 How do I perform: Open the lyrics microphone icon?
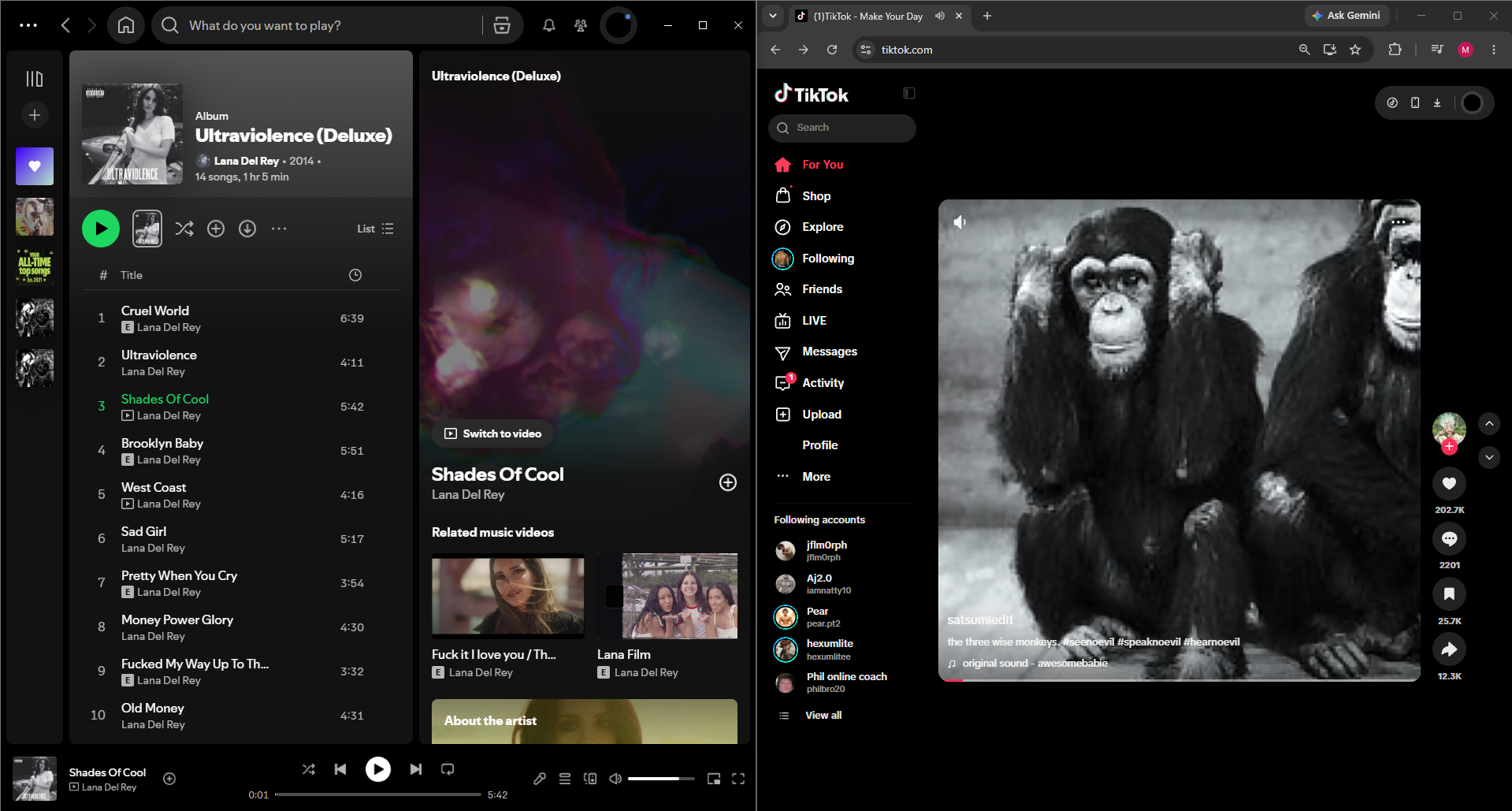[540, 779]
